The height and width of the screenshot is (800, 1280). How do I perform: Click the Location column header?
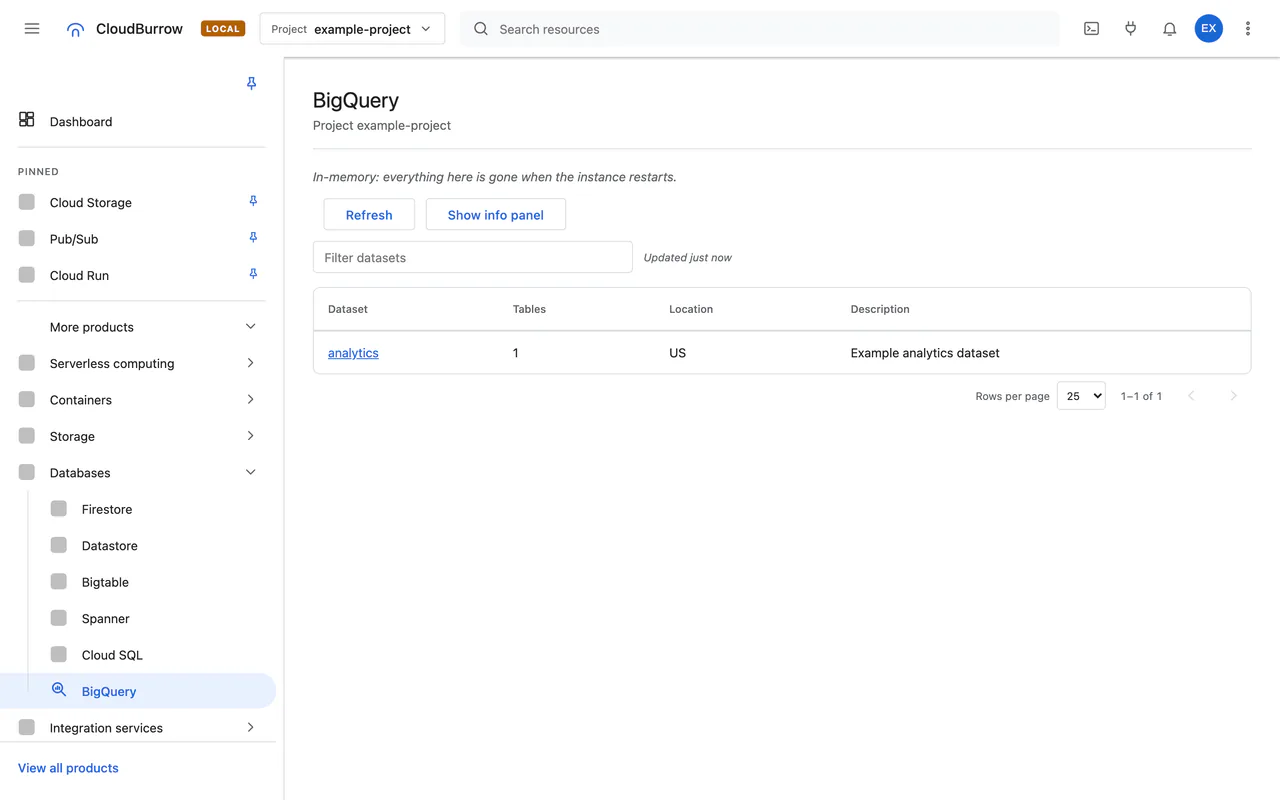[x=691, y=309]
